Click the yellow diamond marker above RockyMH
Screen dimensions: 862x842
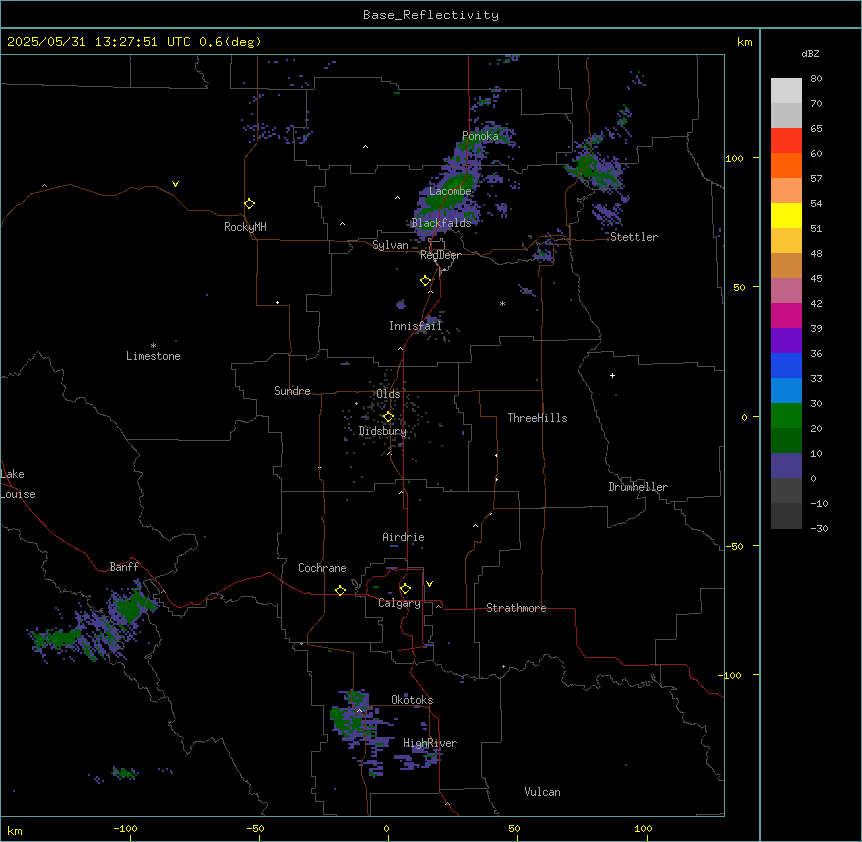(249, 203)
